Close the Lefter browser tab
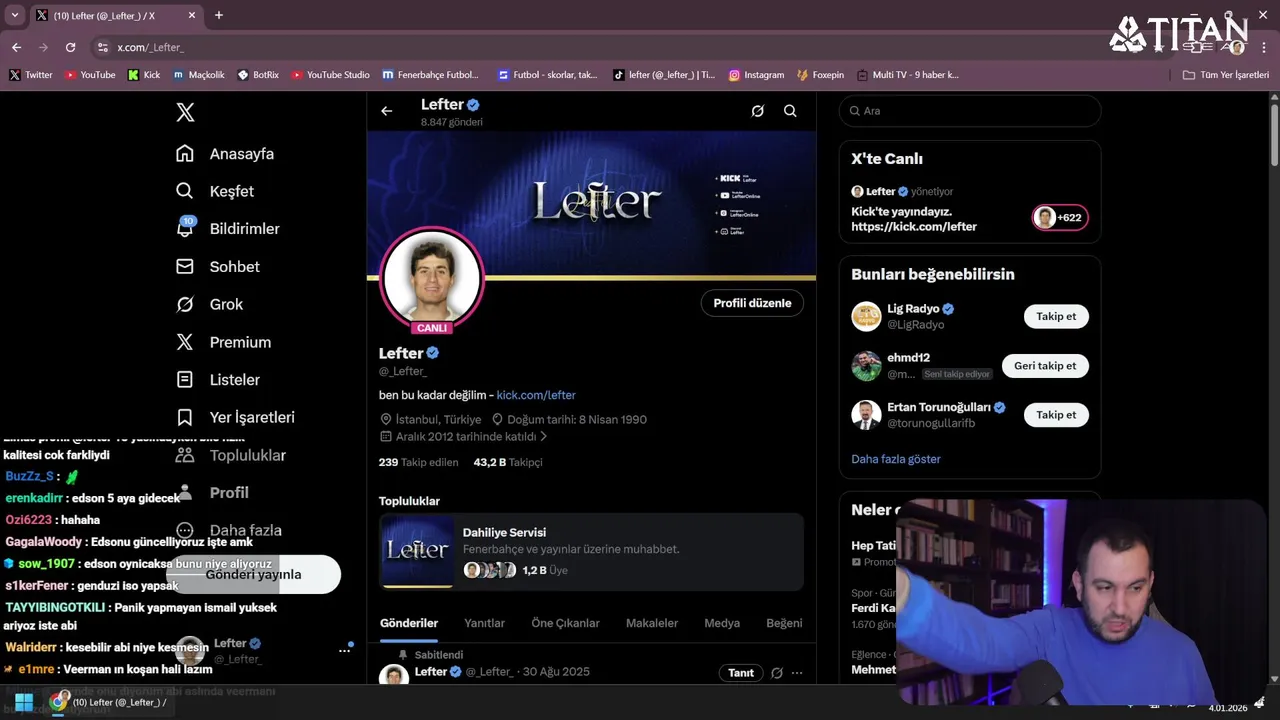This screenshot has height=720, width=1280. [x=192, y=15]
